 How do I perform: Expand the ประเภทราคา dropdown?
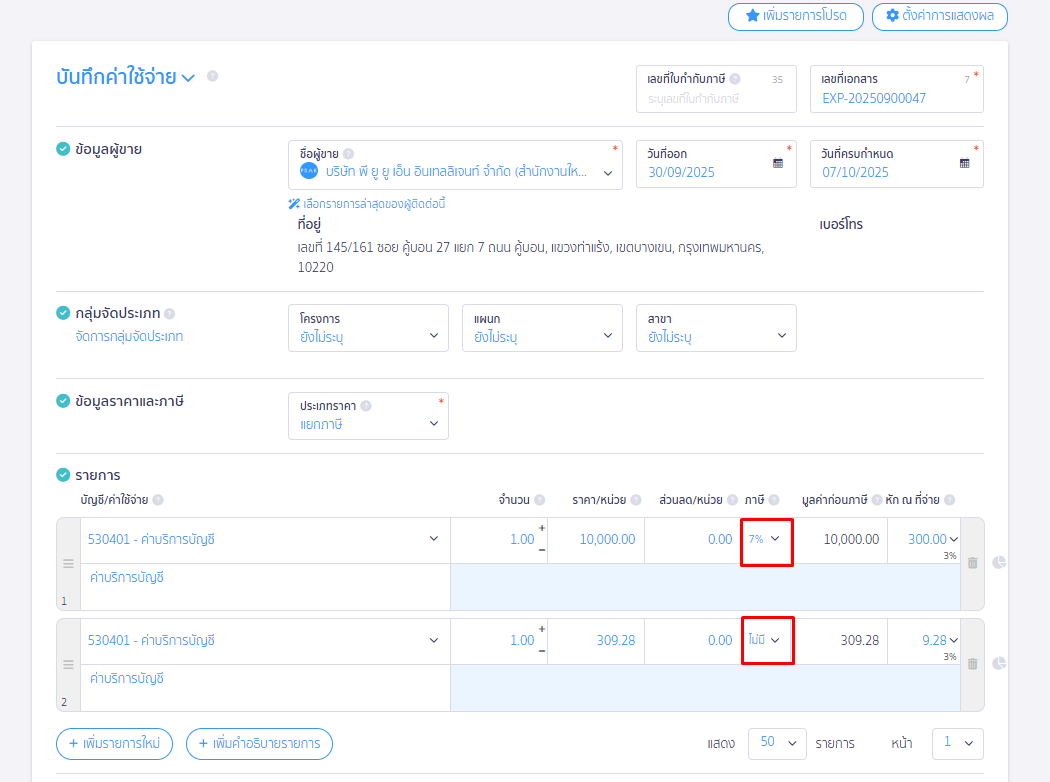point(368,416)
